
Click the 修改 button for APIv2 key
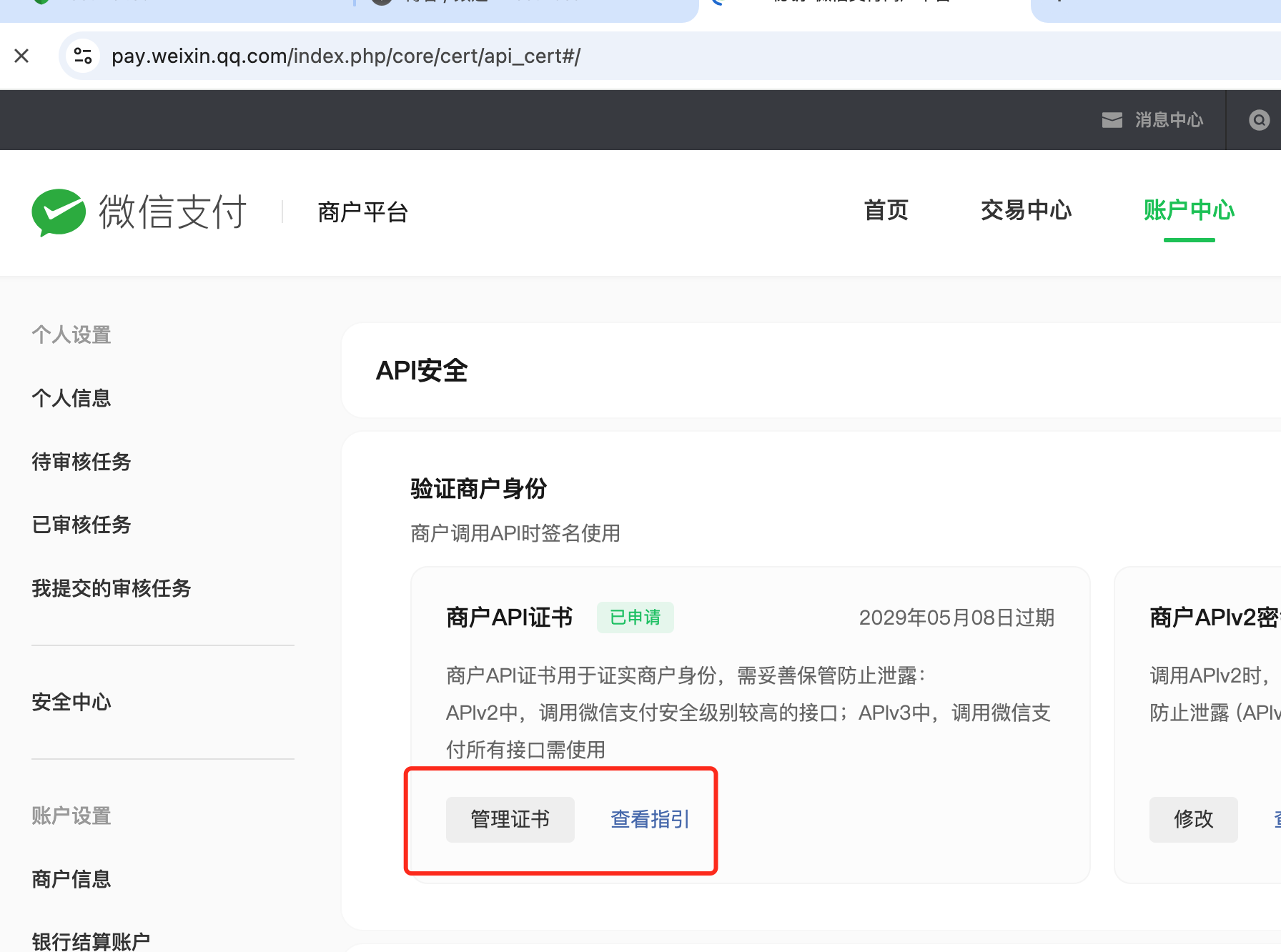tap(1193, 819)
